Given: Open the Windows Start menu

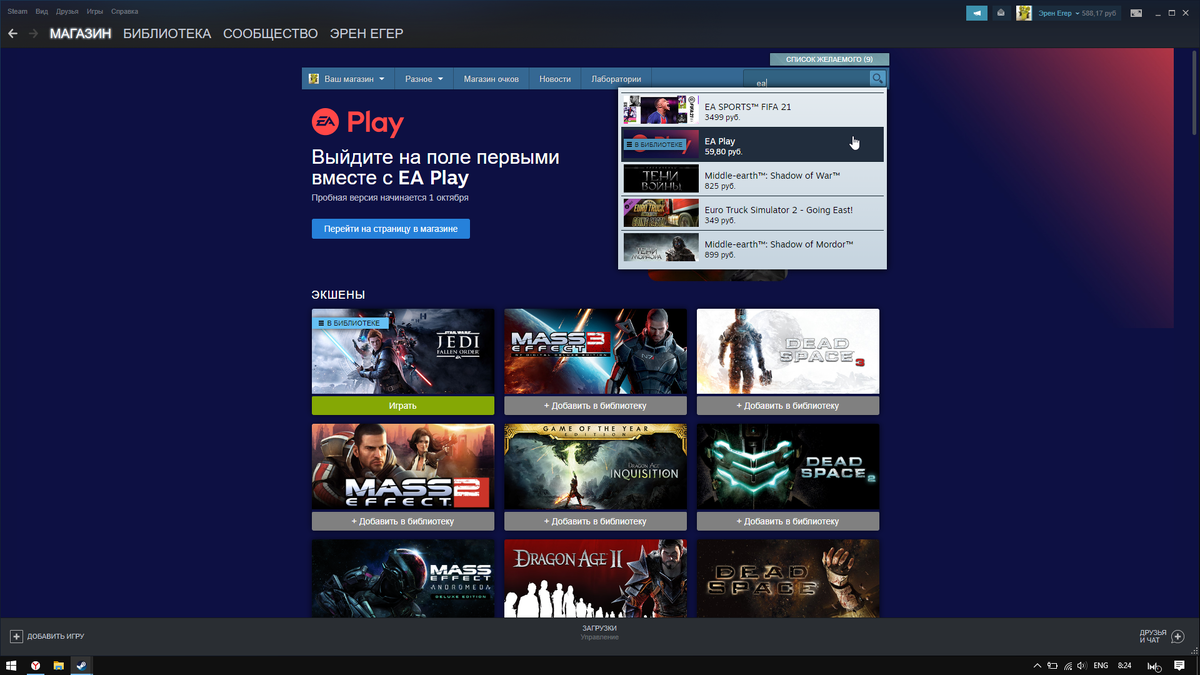Looking at the screenshot, I should [12, 665].
